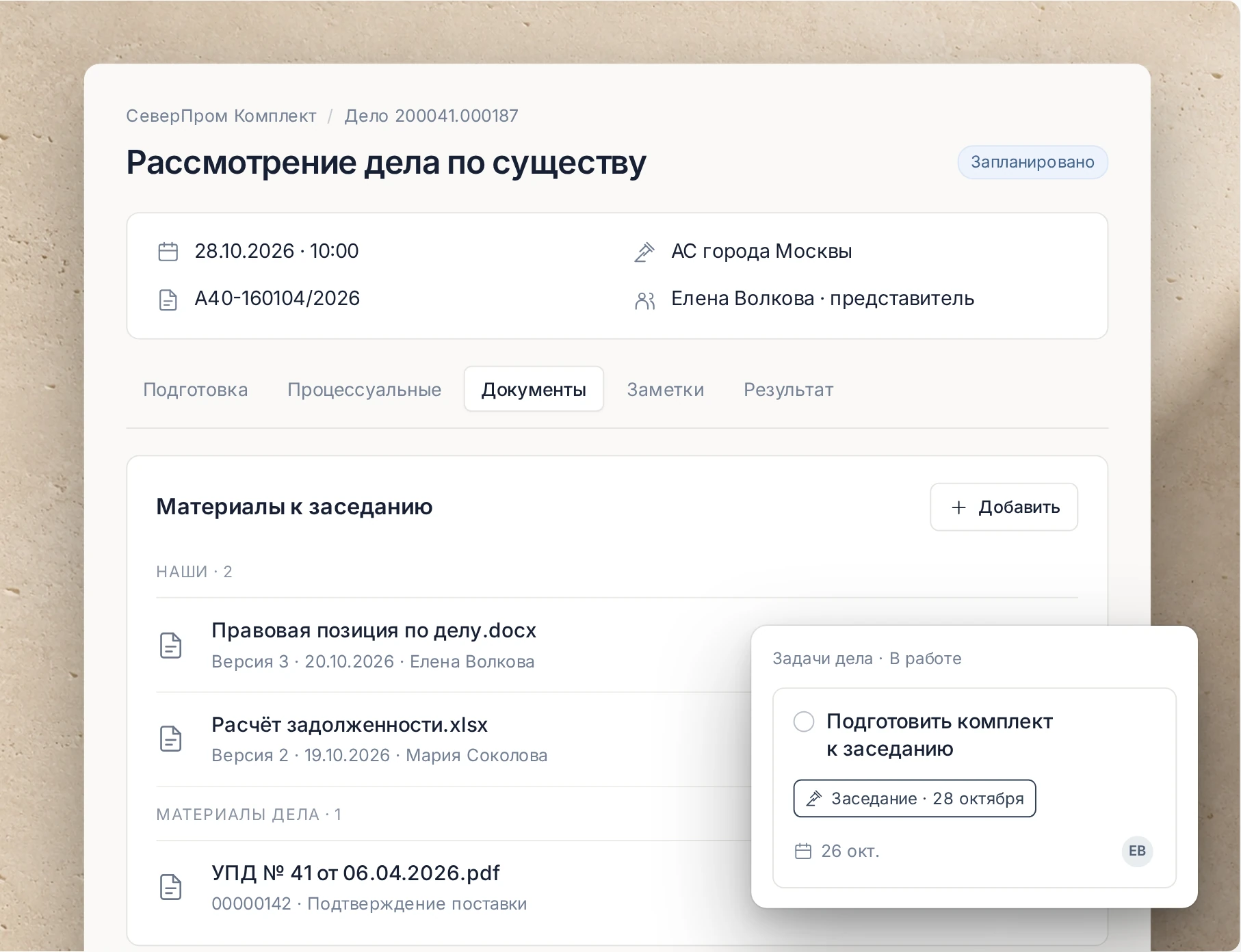Click case number А40-160104/2026
This screenshot has height=952, width=1241.
click(277, 298)
